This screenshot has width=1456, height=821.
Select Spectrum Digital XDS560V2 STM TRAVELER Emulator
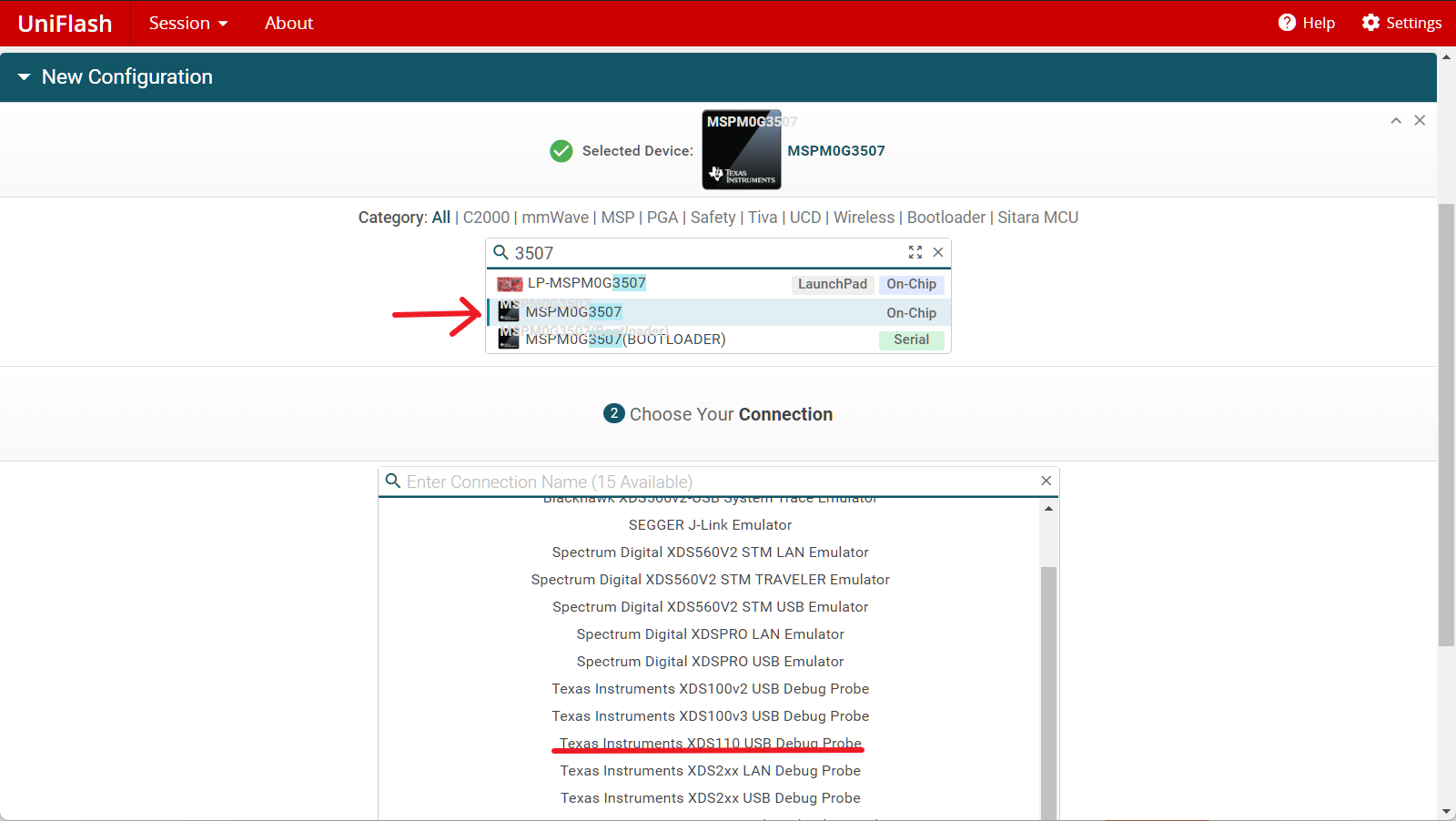710,580
